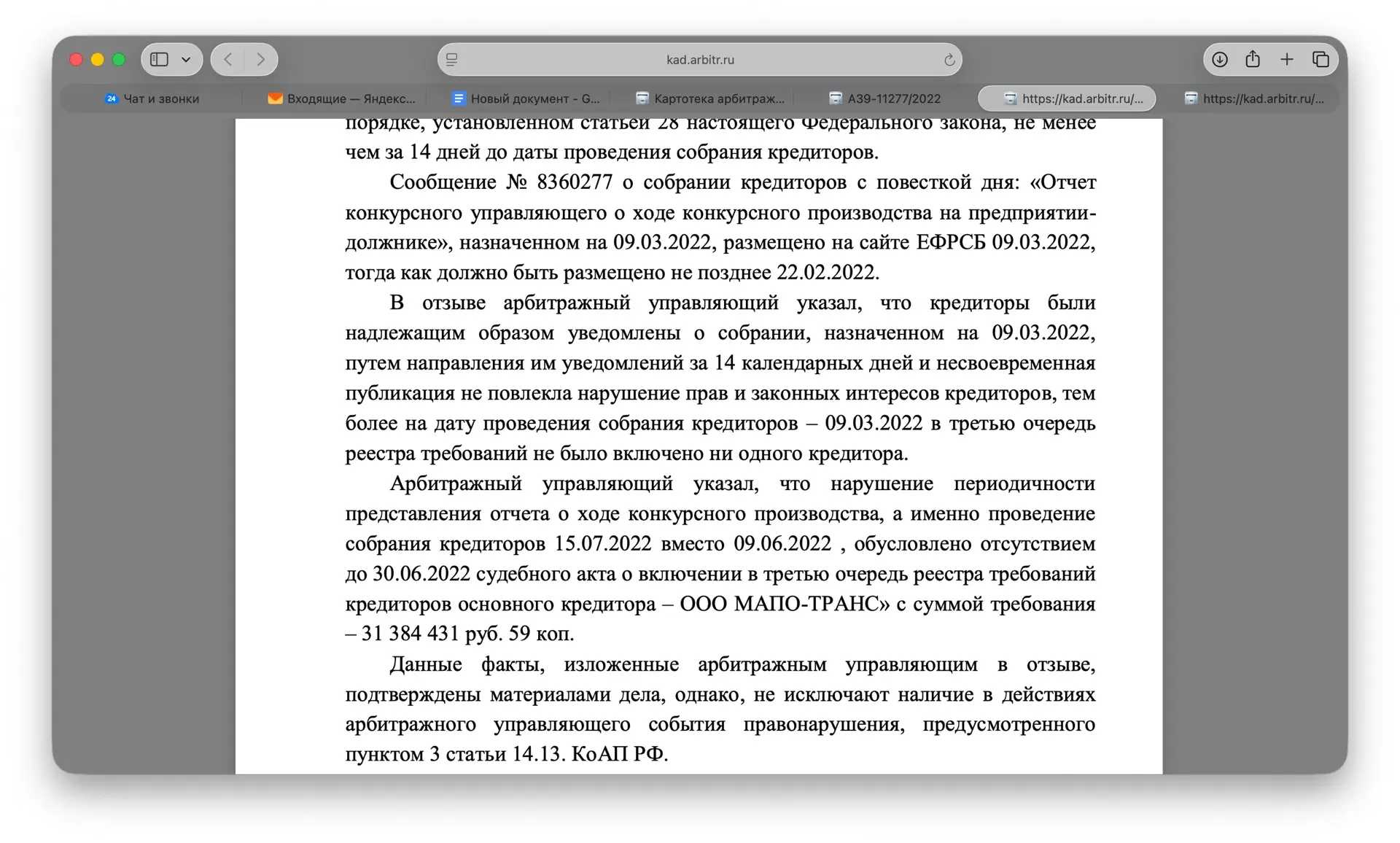Click date 15.07.2022 in the document
This screenshot has height=843, width=1400.
602,544
